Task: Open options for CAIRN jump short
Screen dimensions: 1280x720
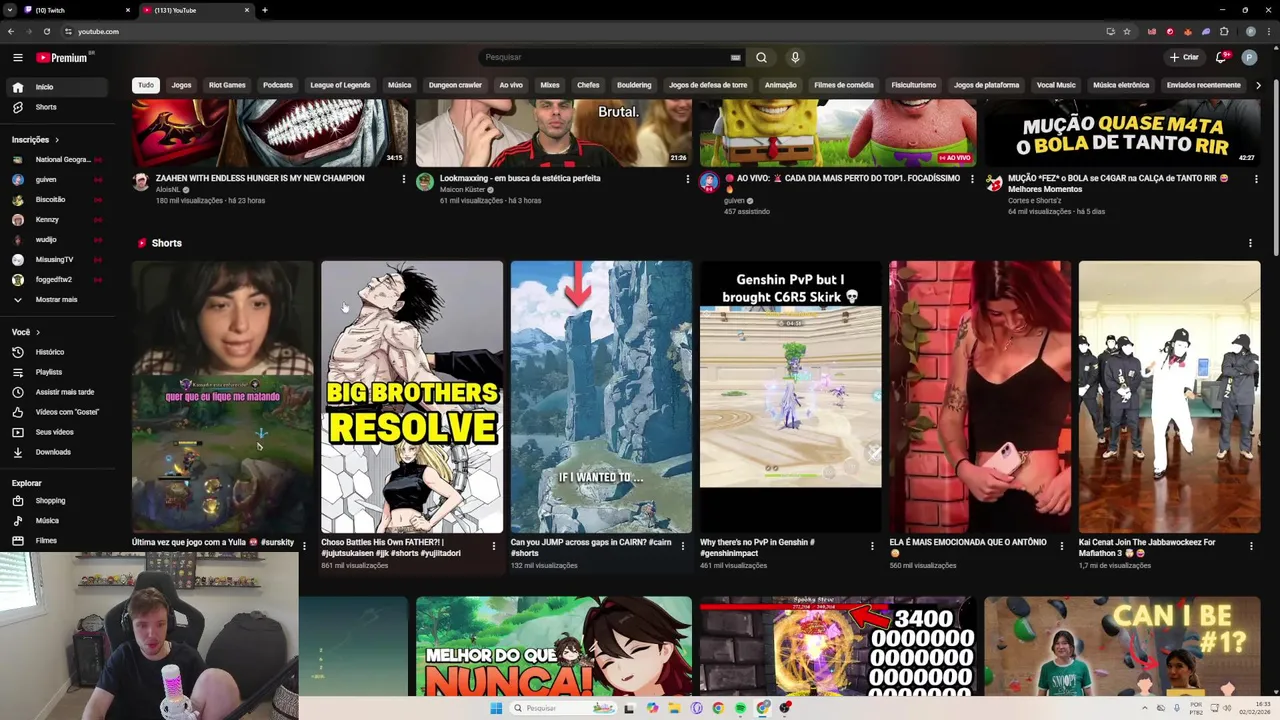Action: click(683, 546)
